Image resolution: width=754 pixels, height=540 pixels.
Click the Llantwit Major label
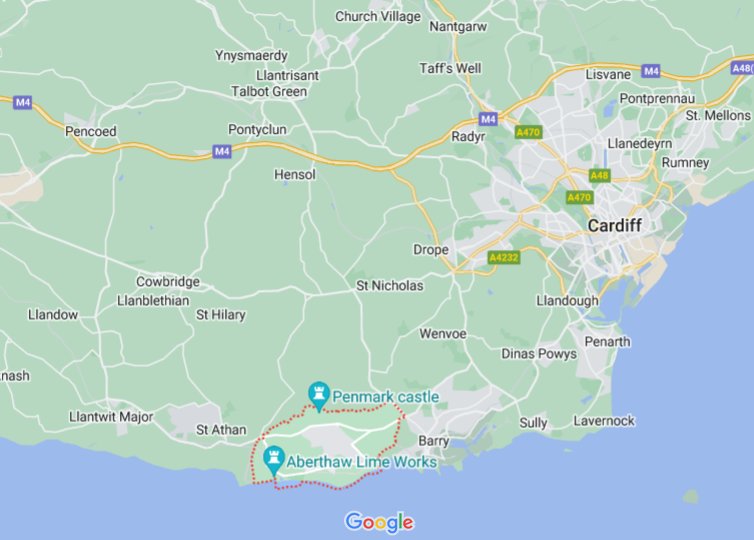(111, 417)
